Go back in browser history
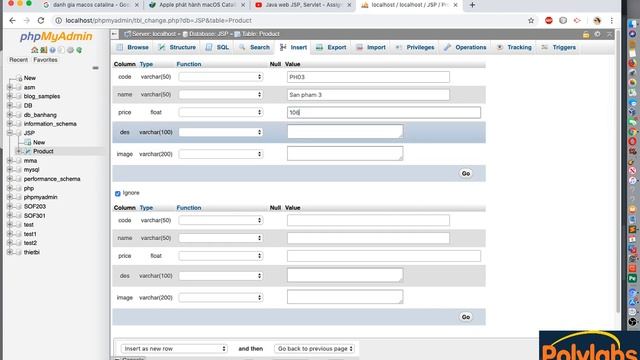 (12, 20)
